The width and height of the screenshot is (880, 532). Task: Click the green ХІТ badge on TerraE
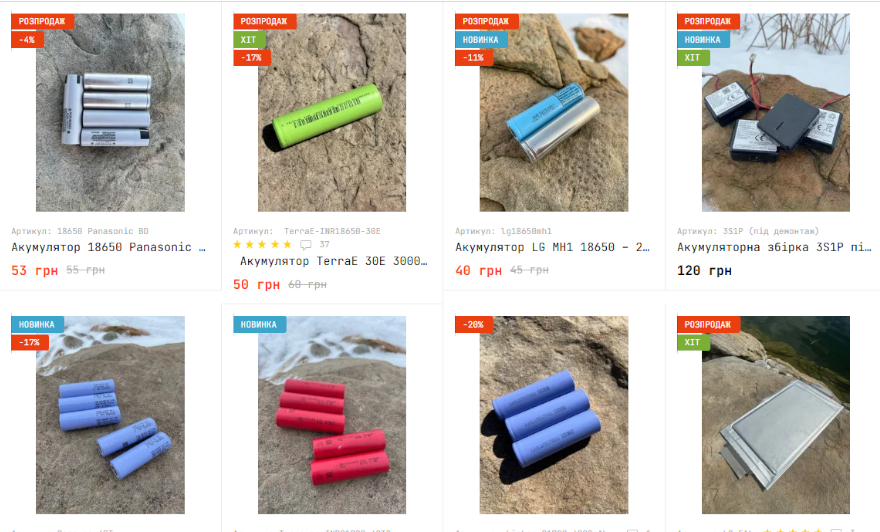(x=249, y=40)
